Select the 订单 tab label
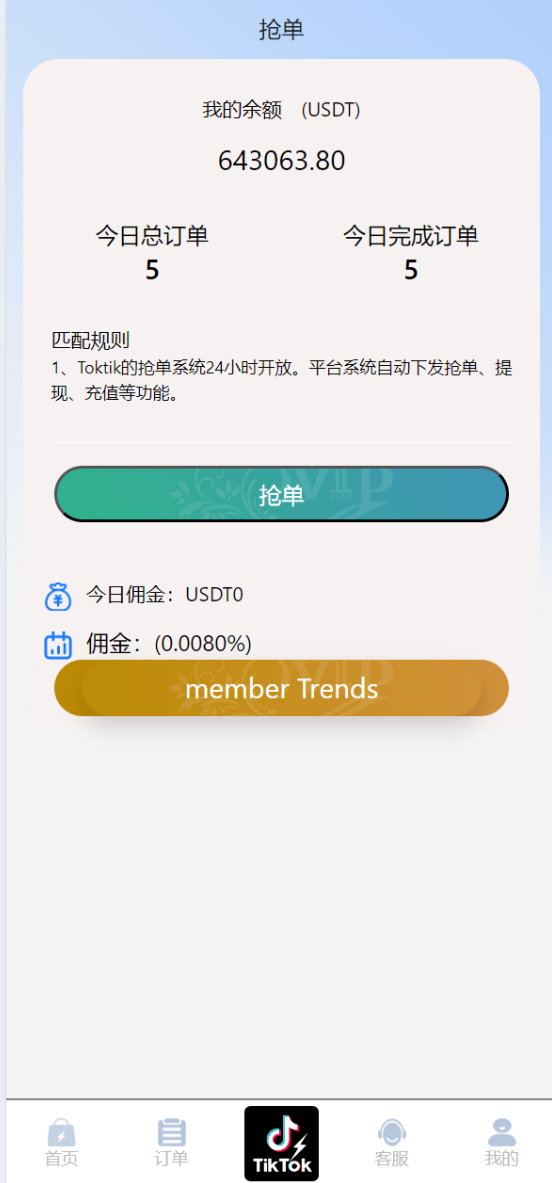552x1183 pixels. pyautogui.click(x=172, y=1158)
